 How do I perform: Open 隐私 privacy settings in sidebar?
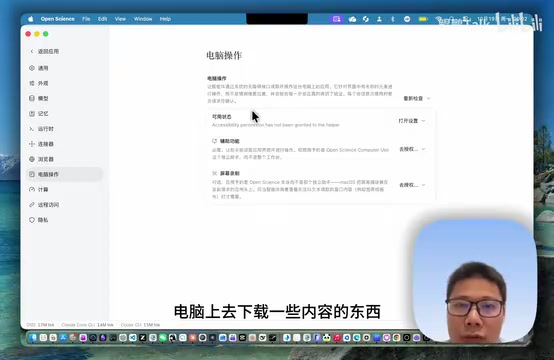click(39, 220)
